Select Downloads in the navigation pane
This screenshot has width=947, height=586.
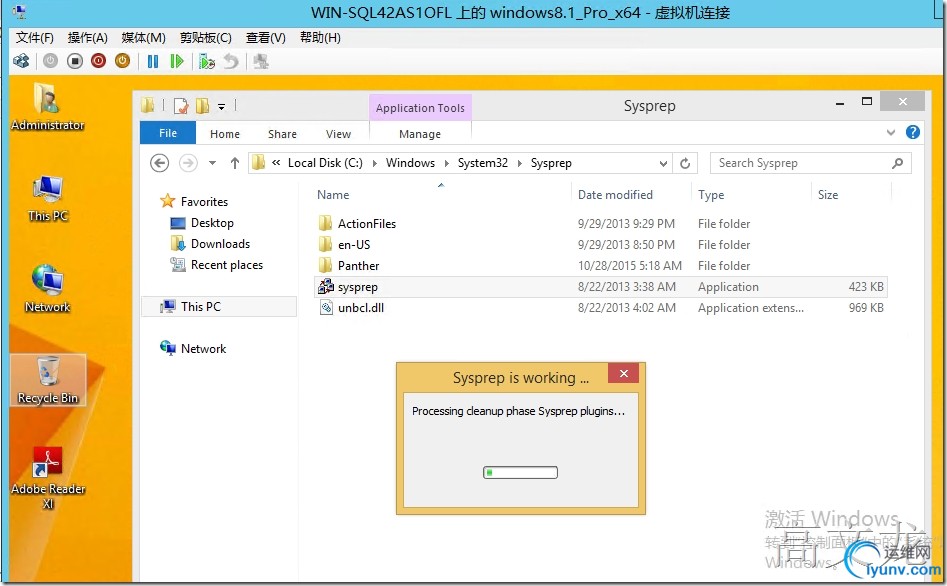(x=210, y=244)
